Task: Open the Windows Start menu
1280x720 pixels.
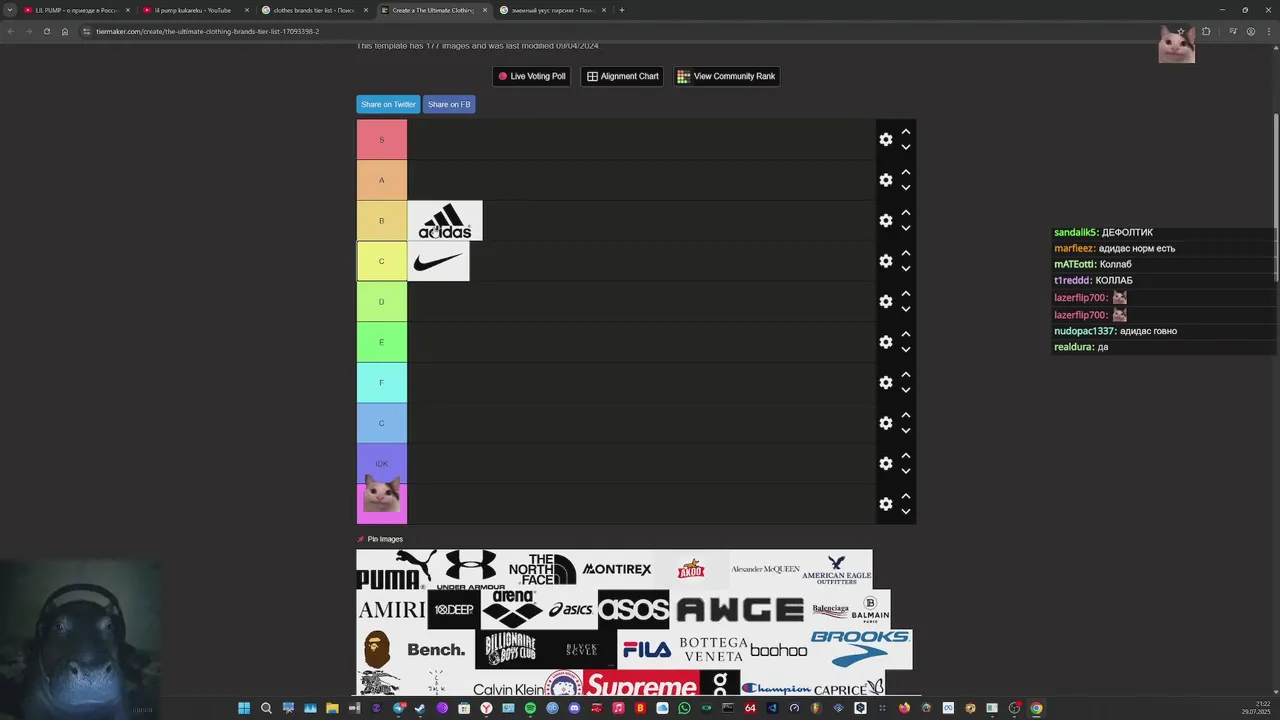Action: [244, 708]
